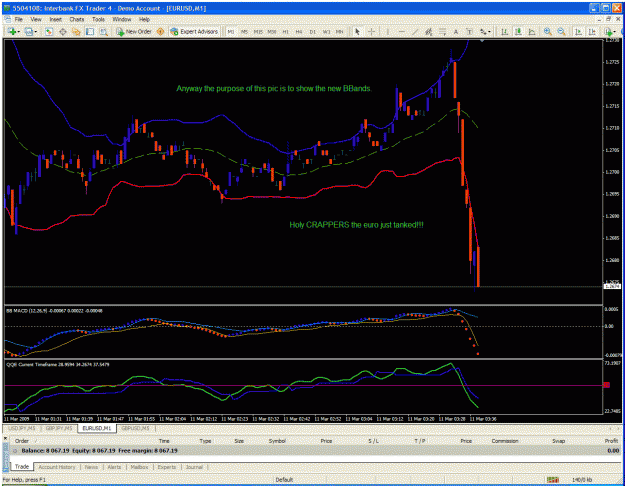The height and width of the screenshot is (486, 625).
Task: Click the Zoom In magnifier
Action: pyautogui.click(x=548, y=31)
